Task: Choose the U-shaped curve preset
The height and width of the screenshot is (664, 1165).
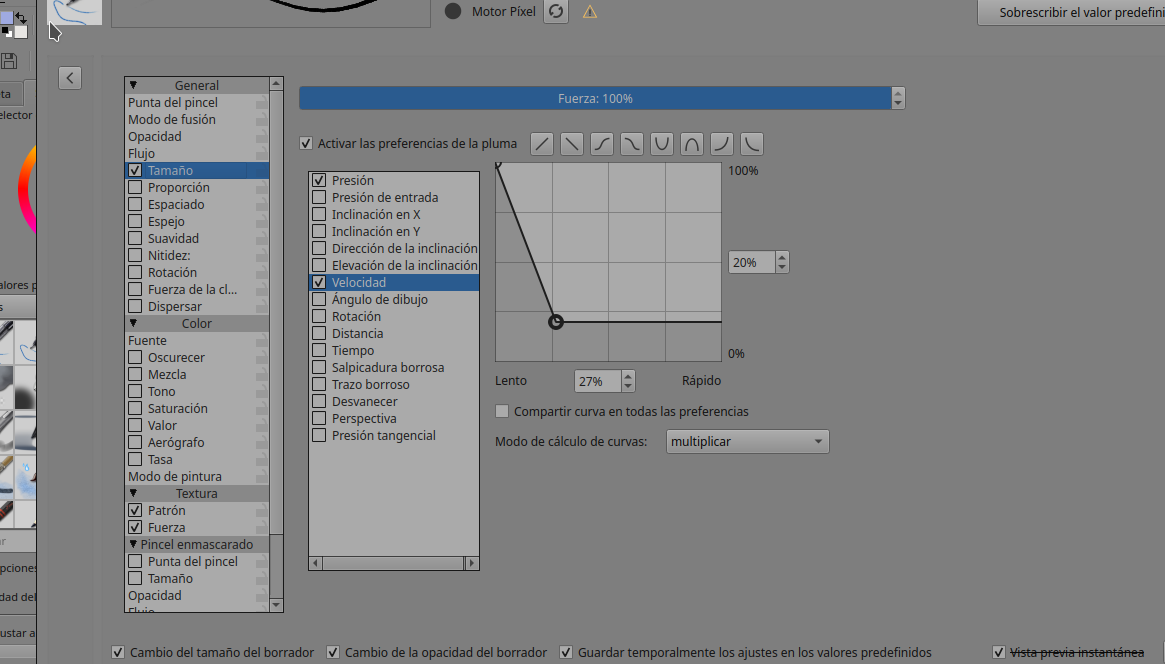Action: tap(661, 144)
